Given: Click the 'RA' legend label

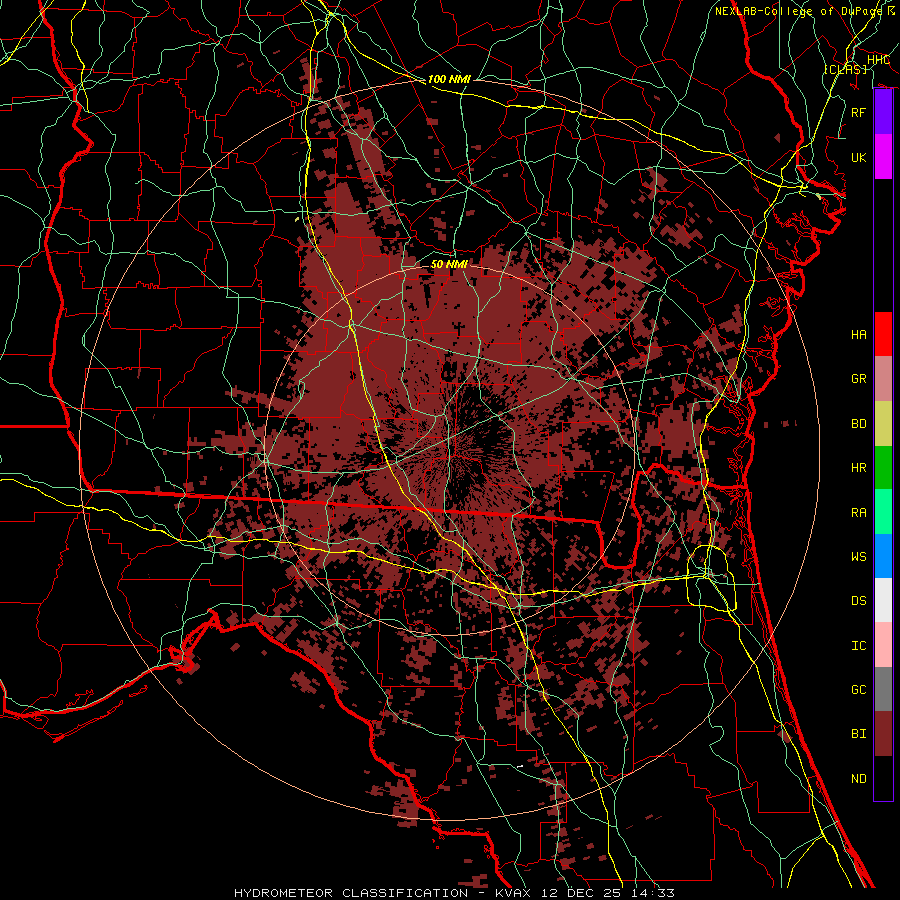Looking at the screenshot, I should click(x=858, y=513).
